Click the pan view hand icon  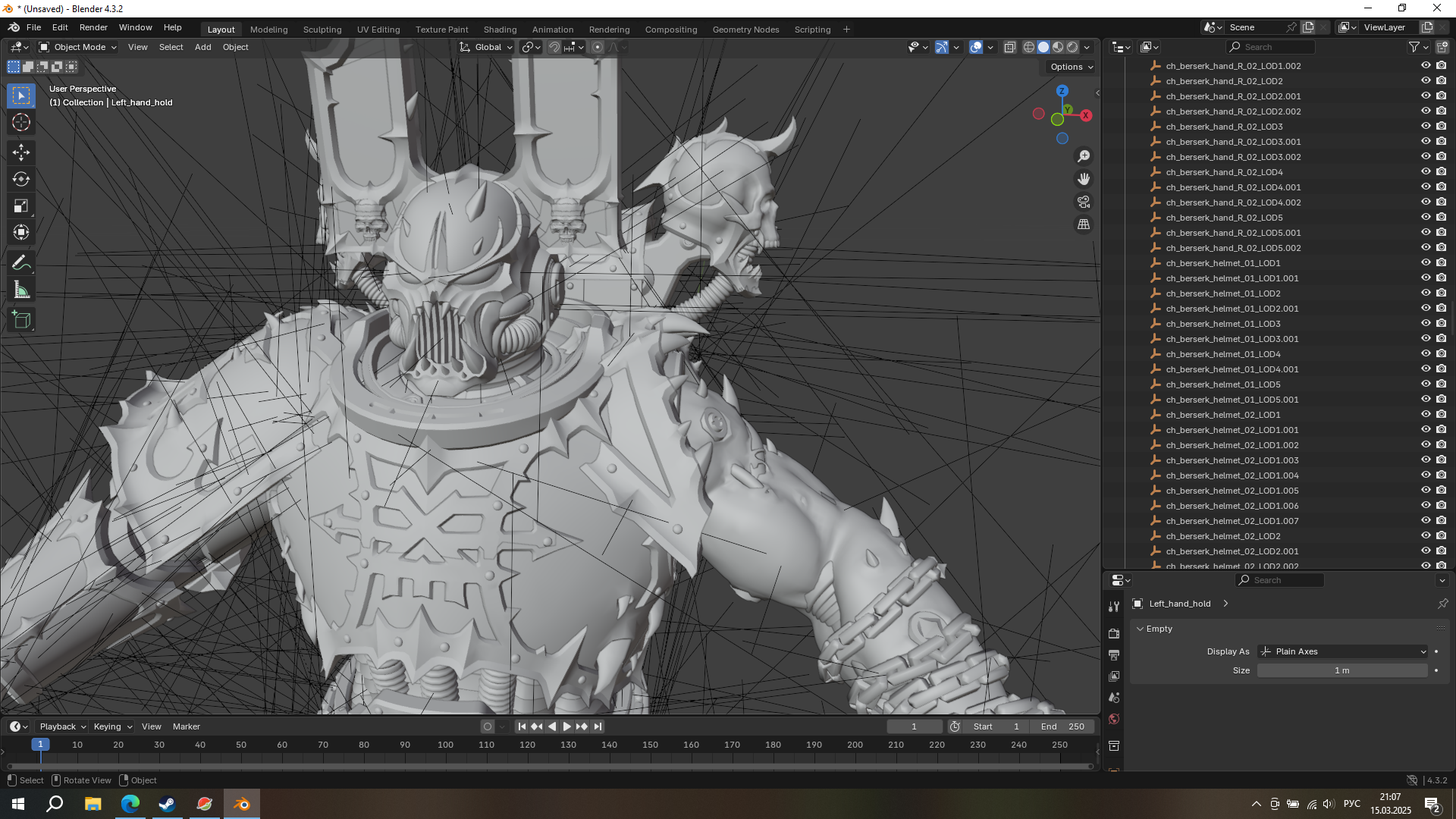1084,179
